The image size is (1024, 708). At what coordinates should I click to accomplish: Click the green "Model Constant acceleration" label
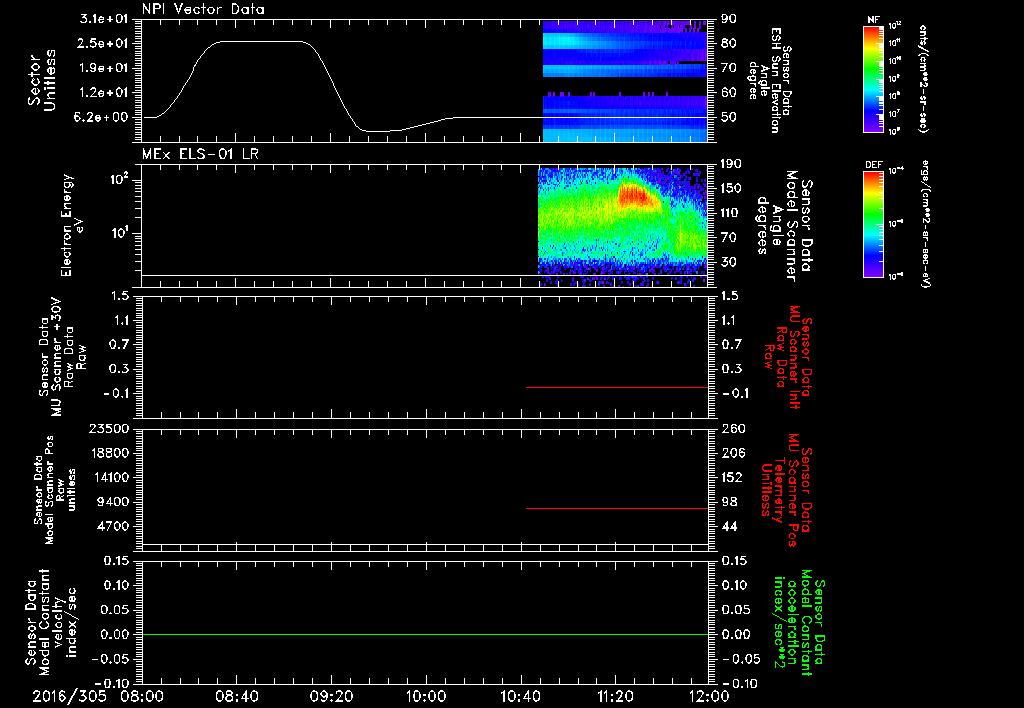point(800,624)
